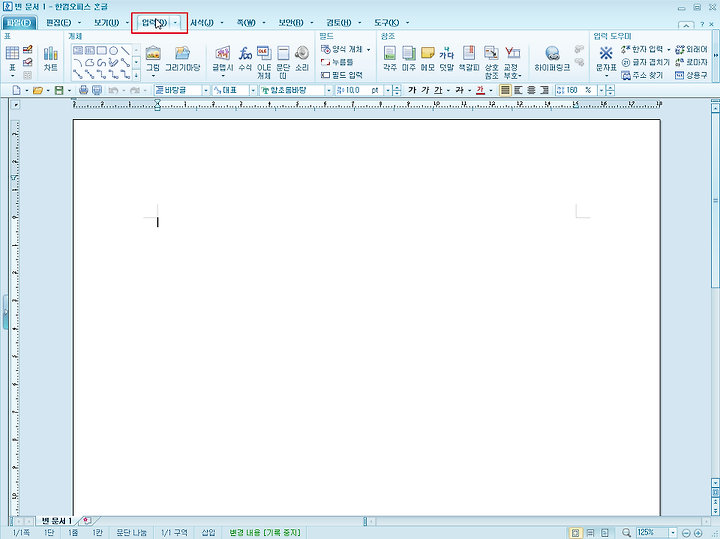This screenshot has height=539, width=720.
Task: Expand the font size dropdown
Action: point(388,90)
